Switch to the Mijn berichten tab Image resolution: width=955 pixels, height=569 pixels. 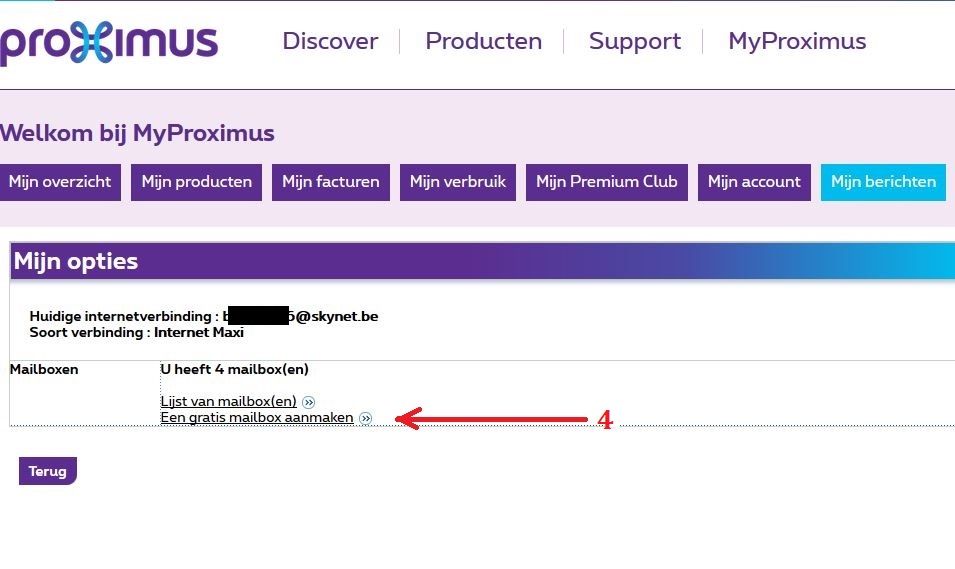[883, 182]
